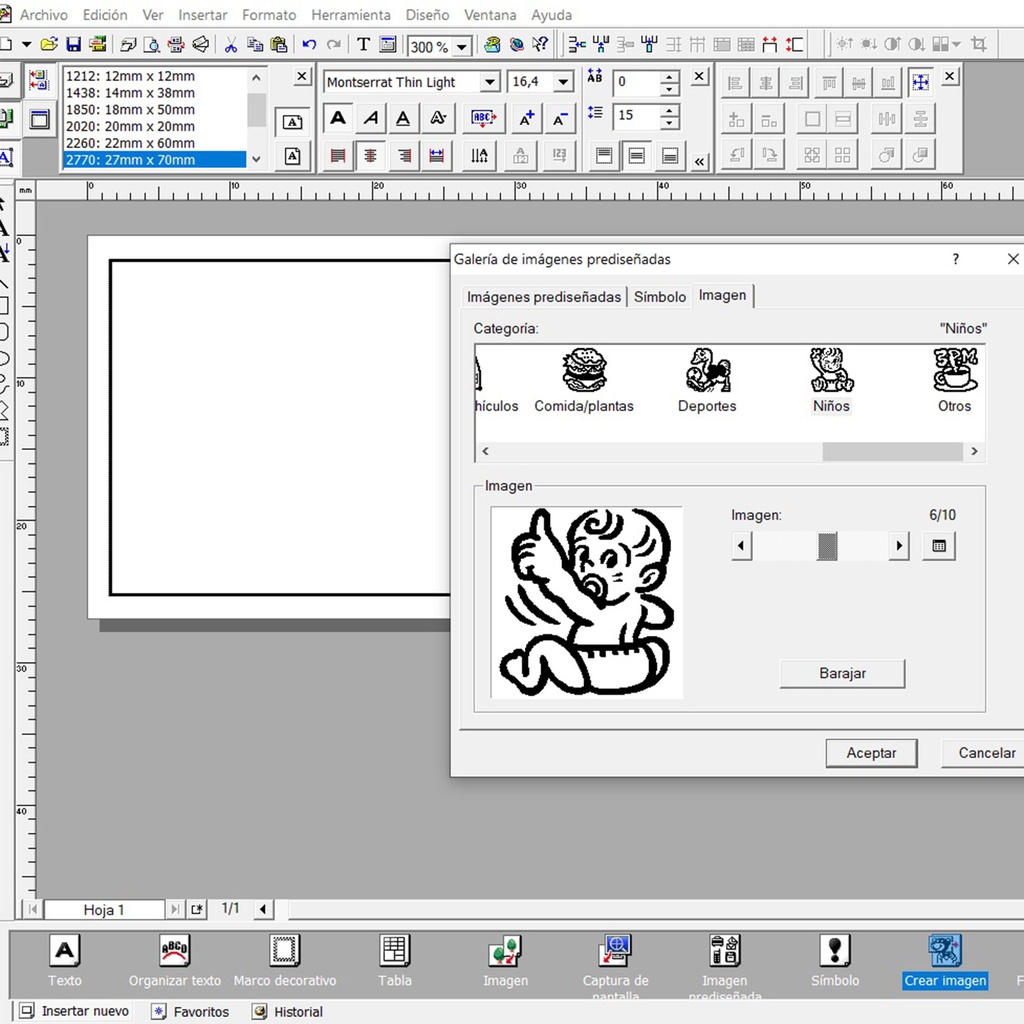Toggle italic text style button
This screenshot has width=1024, height=1024.
[x=371, y=119]
